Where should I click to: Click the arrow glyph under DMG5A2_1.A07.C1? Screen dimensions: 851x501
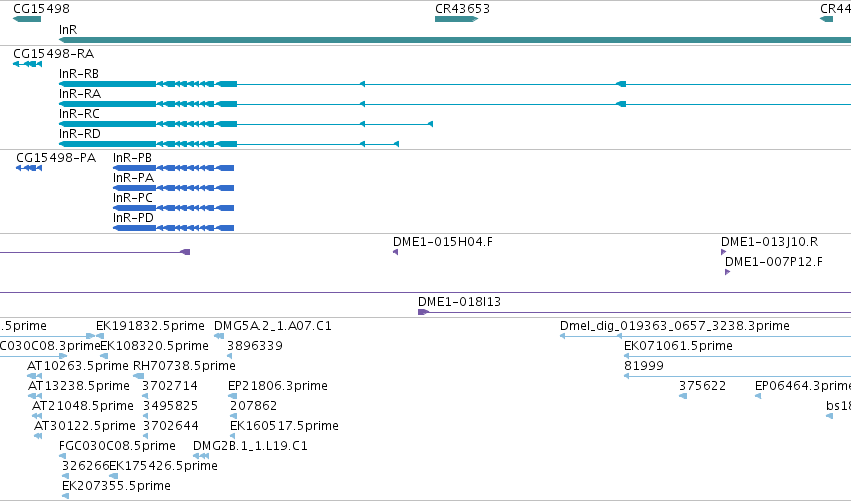219,336
